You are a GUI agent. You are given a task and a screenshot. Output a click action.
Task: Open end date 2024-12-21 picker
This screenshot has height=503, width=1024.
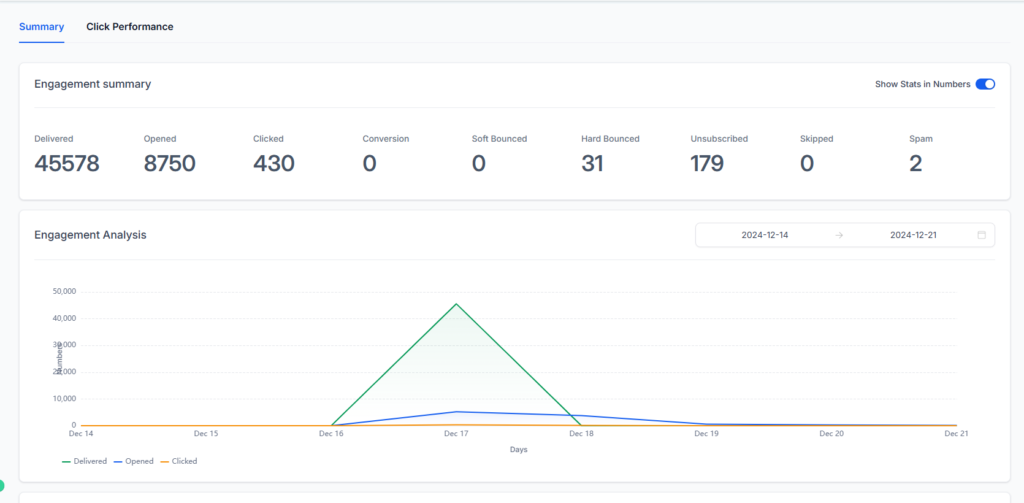(913, 235)
